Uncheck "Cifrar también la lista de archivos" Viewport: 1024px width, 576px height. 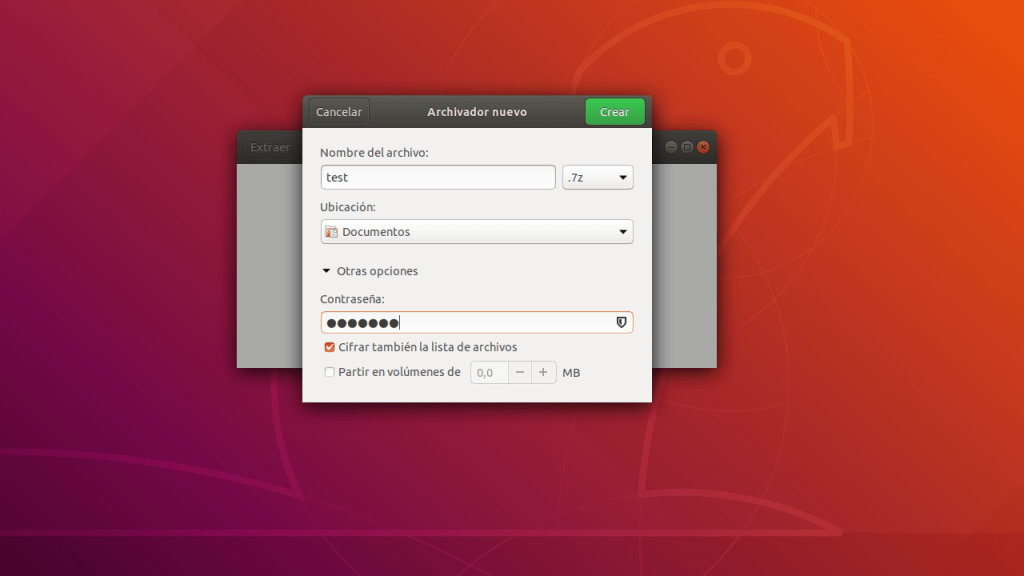pos(330,347)
